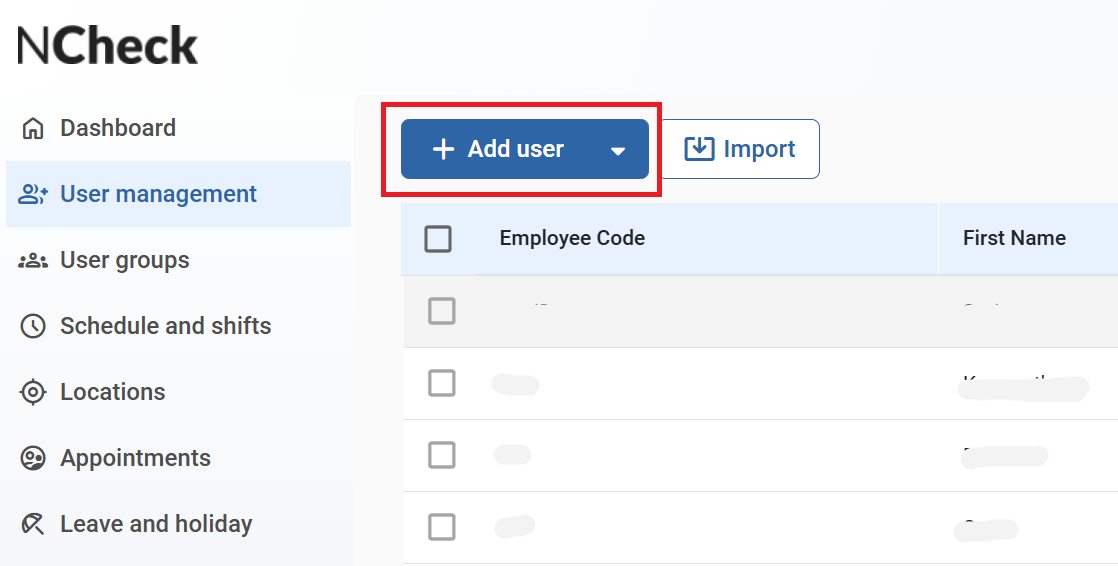Click the Schedule and shifts clock icon
Viewport: 1118px width, 566px height.
coord(33,326)
